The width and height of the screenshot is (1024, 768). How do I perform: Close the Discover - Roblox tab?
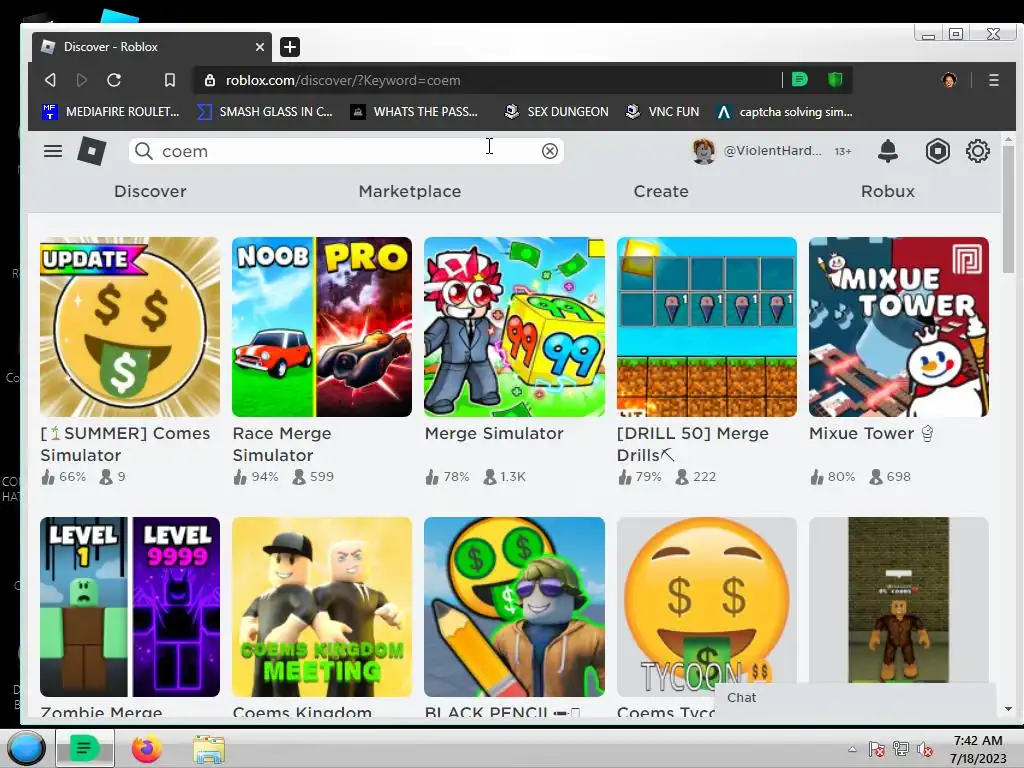[259, 47]
